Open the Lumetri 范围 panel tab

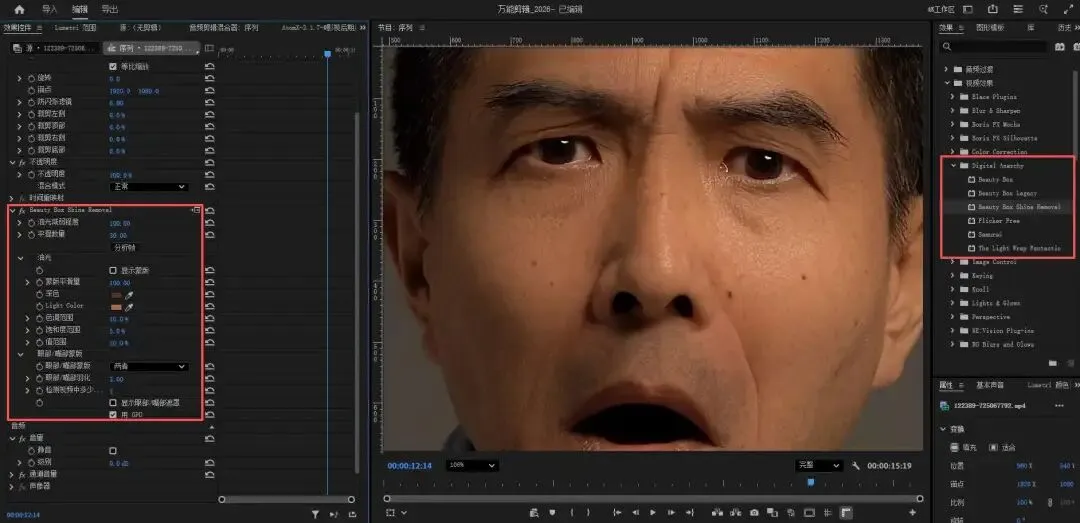pyautogui.click(x=74, y=28)
